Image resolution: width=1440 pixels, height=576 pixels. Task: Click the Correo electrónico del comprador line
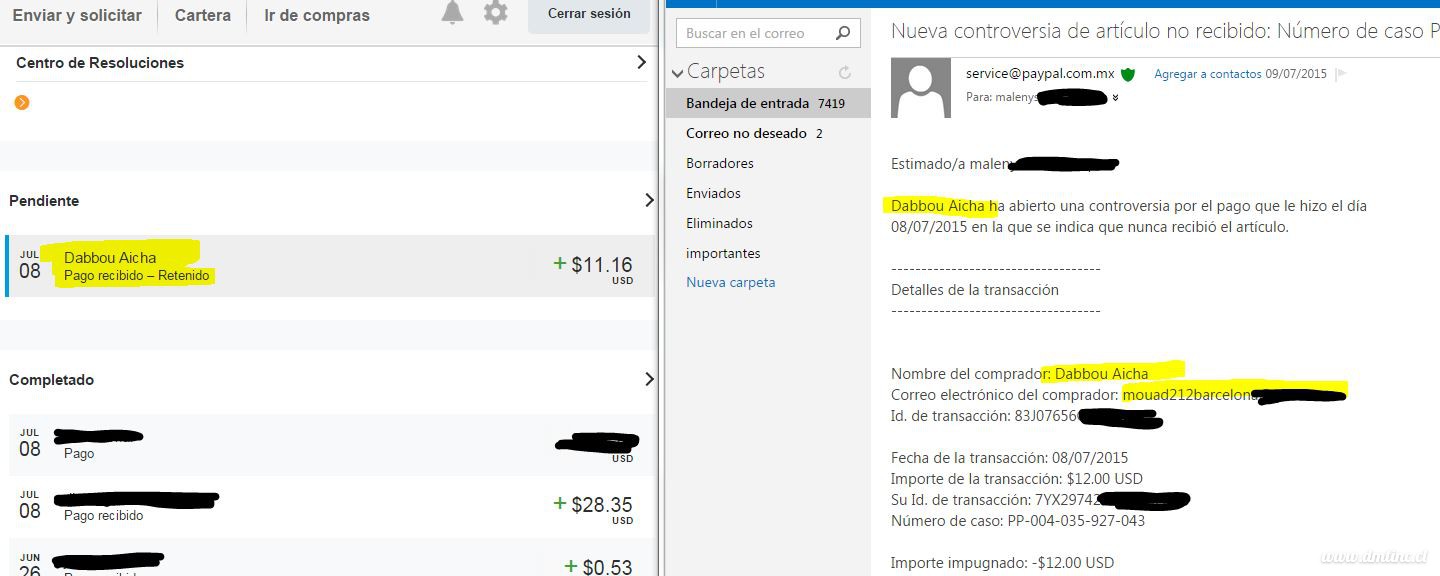click(1118, 394)
